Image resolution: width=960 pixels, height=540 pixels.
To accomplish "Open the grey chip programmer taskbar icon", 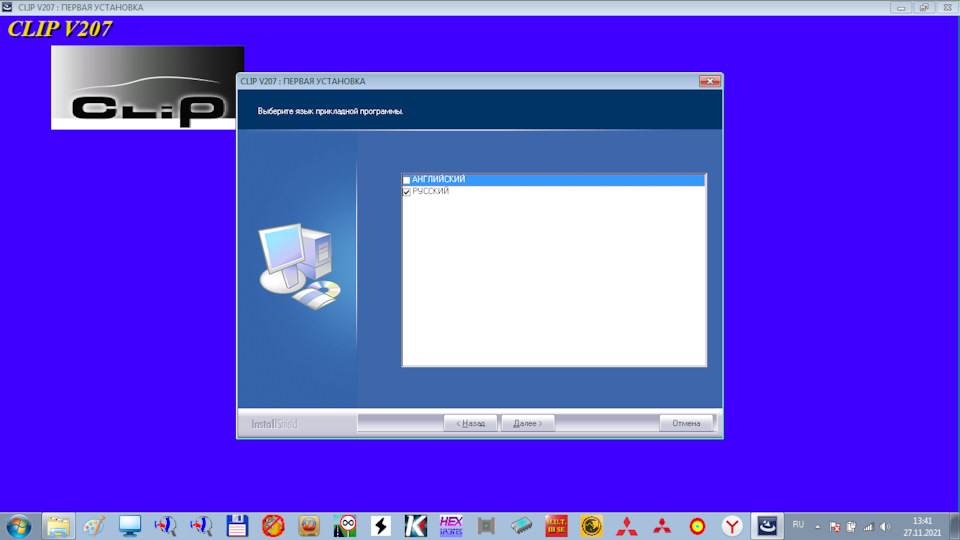I will 486,527.
